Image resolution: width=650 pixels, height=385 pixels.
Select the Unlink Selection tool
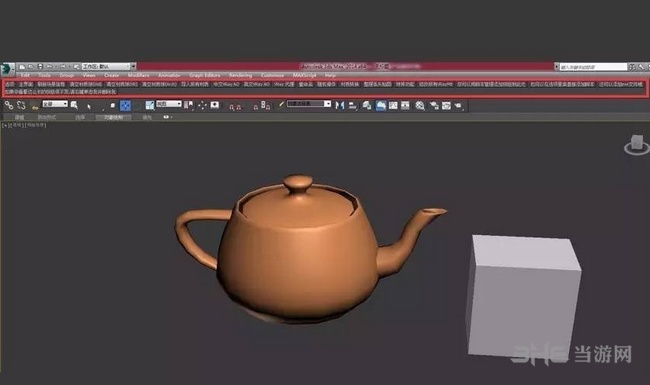click(21, 105)
